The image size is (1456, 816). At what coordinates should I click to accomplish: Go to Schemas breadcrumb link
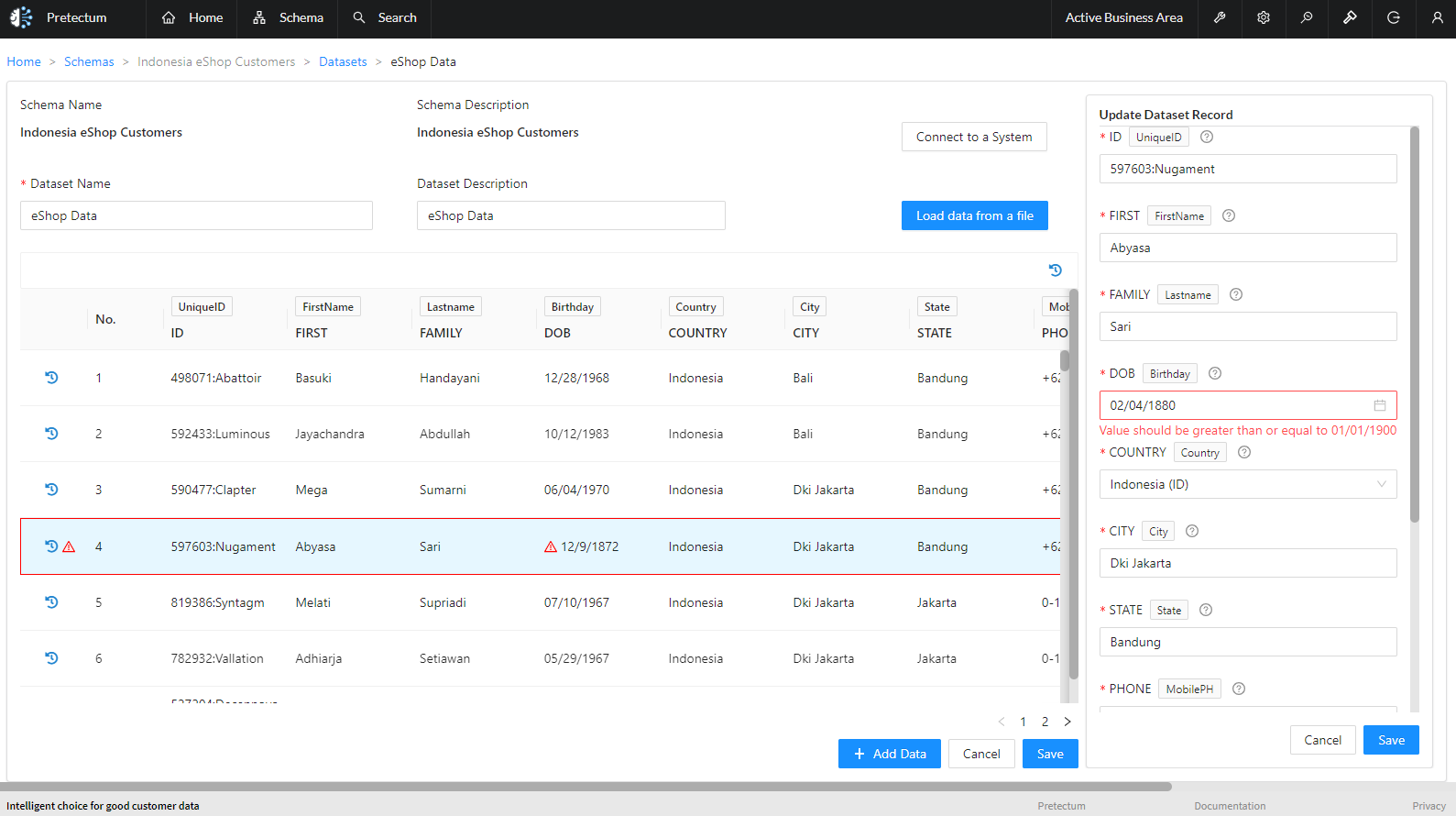coord(89,61)
